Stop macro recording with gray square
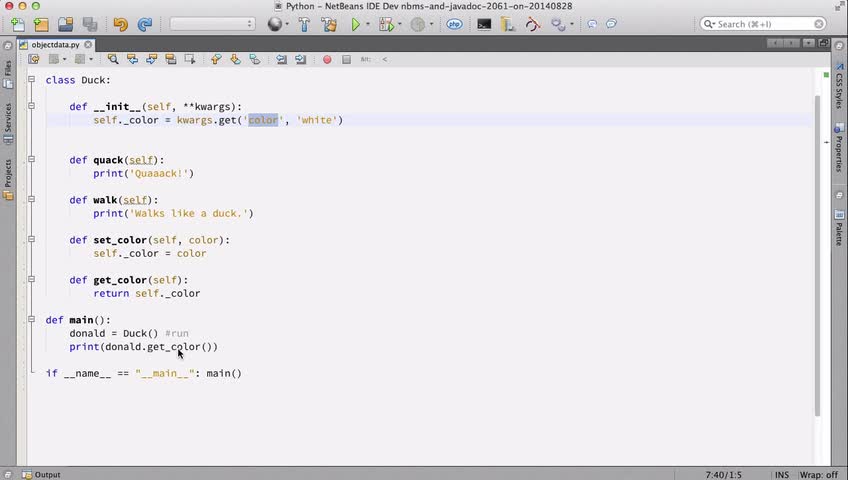This screenshot has height=480, width=848. pos(347,59)
